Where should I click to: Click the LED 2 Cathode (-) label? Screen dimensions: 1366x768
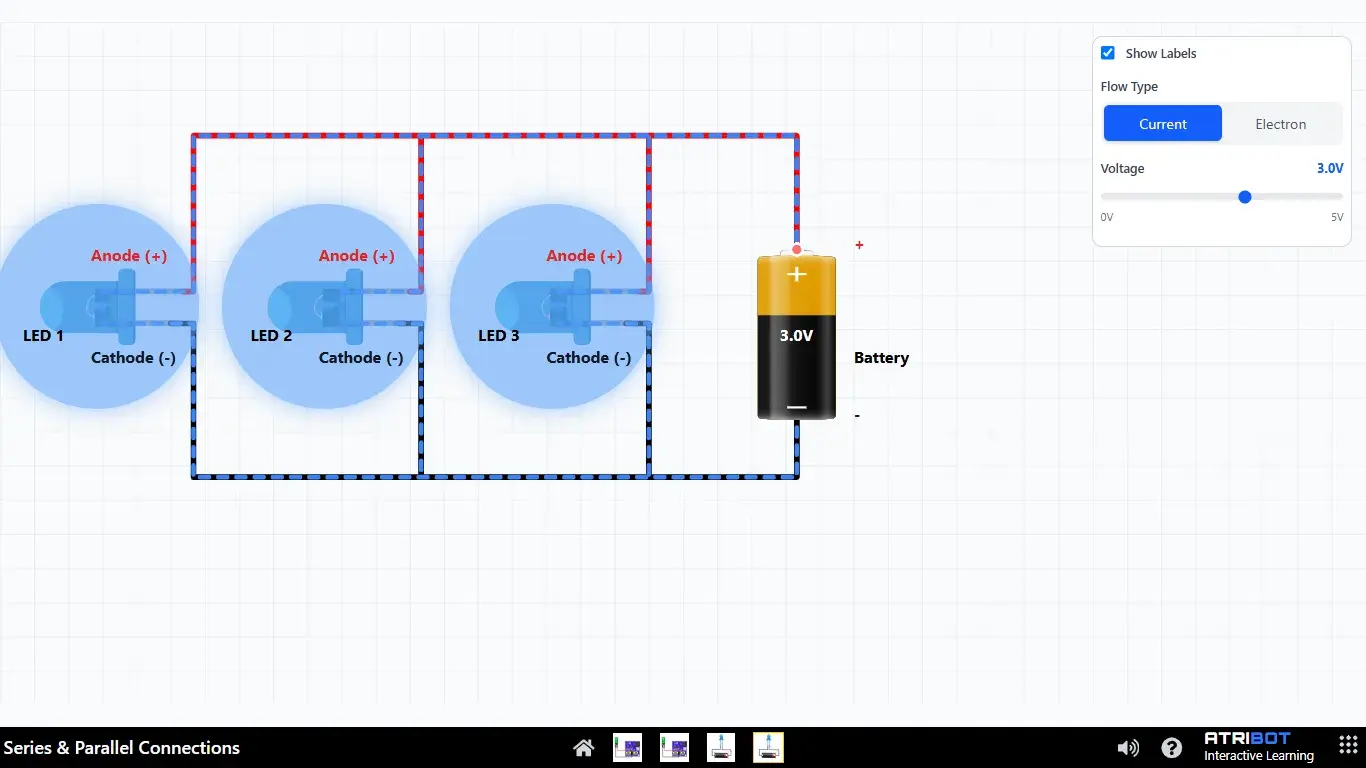click(x=361, y=358)
